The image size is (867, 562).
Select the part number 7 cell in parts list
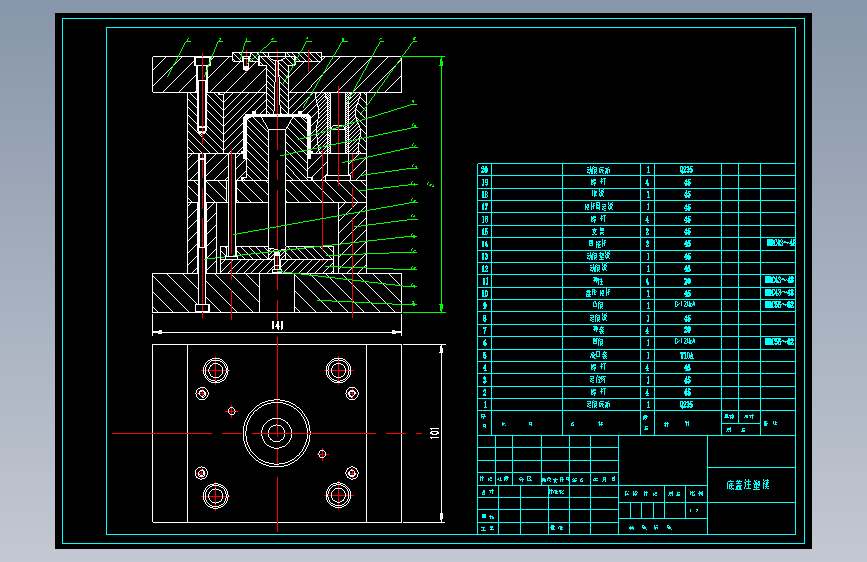484,330
